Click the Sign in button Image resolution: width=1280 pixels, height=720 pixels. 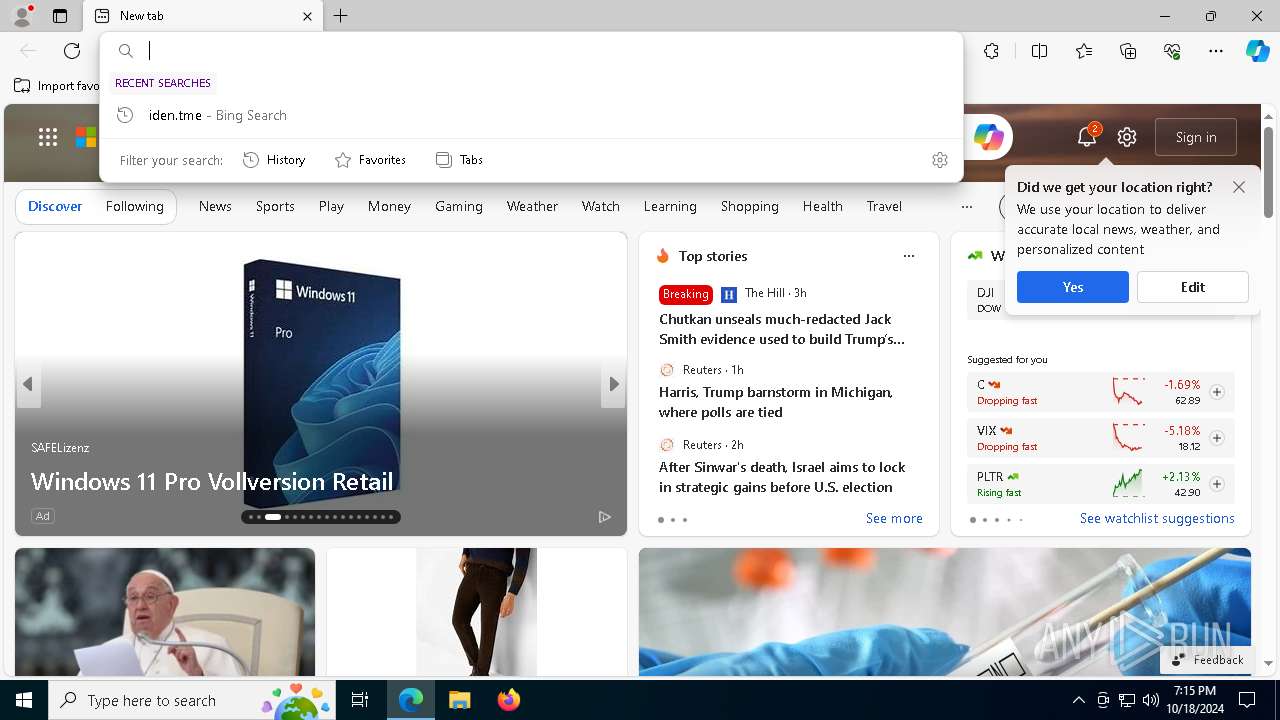(x=1196, y=137)
